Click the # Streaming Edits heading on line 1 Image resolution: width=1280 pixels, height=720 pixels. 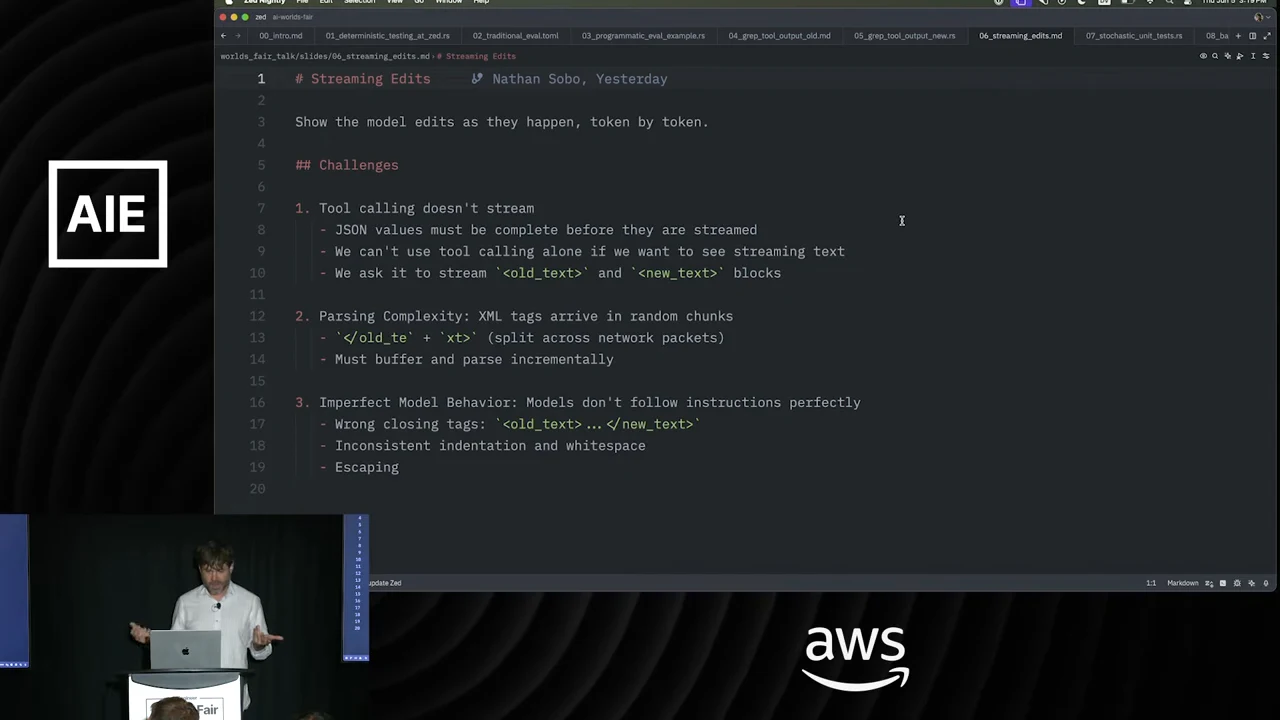pyautogui.click(x=362, y=79)
